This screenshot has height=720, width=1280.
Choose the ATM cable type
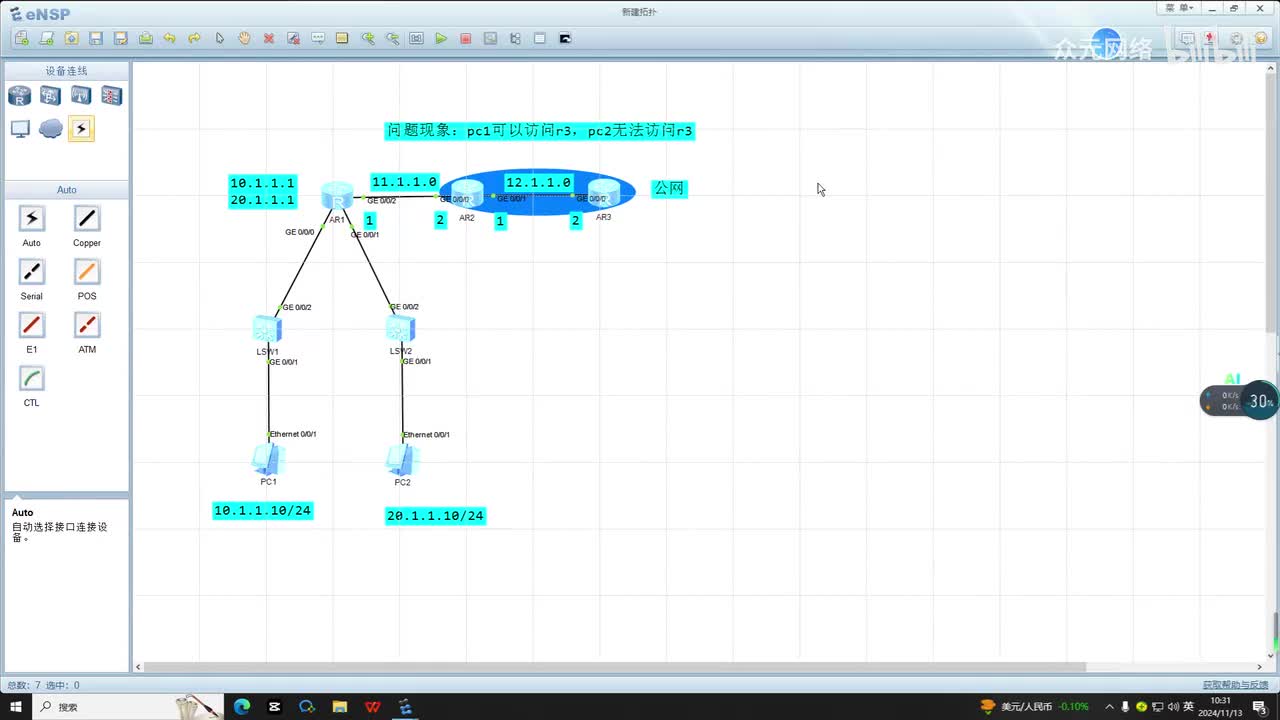tap(87, 325)
